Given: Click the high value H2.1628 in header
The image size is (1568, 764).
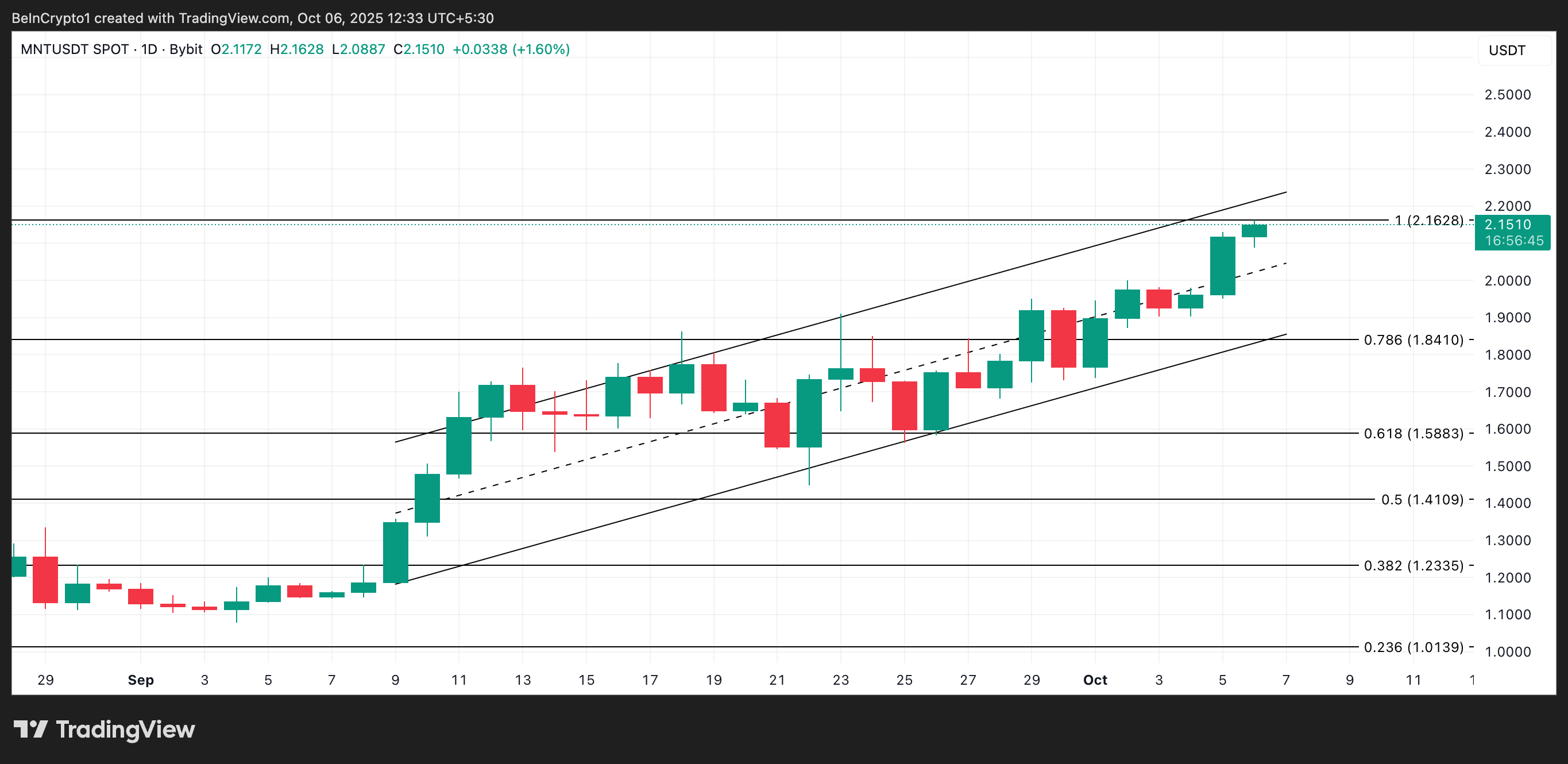Looking at the screenshot, I should pyautogui.click(x=296, y=49).
